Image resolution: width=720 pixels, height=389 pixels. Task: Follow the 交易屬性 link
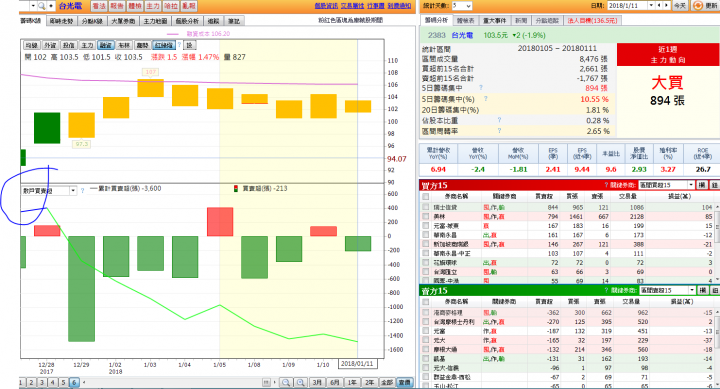click(x=352, y=6)
